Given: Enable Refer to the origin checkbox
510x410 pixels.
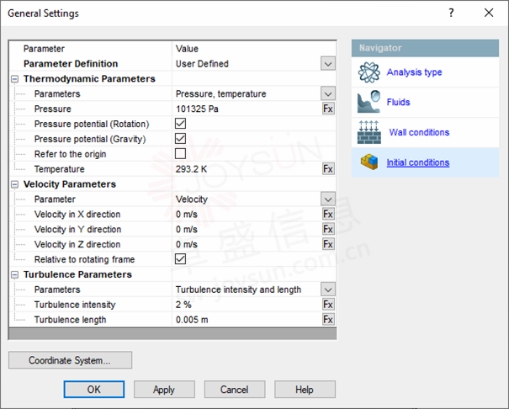Looking at the screenshot, I should click(x=180, y=154).
